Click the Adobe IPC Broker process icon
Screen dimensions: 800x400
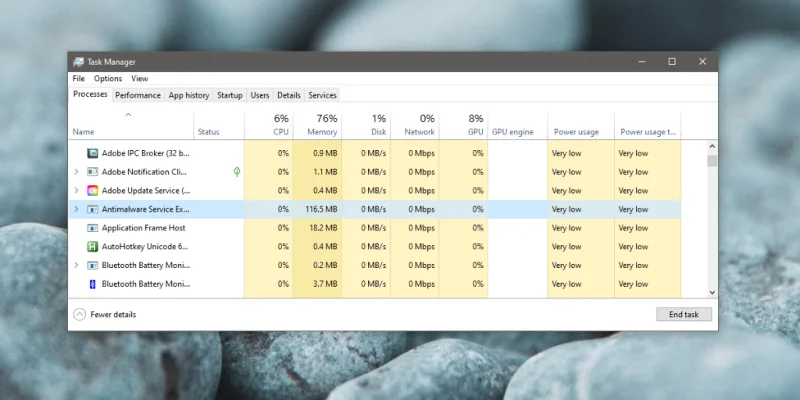92,153
